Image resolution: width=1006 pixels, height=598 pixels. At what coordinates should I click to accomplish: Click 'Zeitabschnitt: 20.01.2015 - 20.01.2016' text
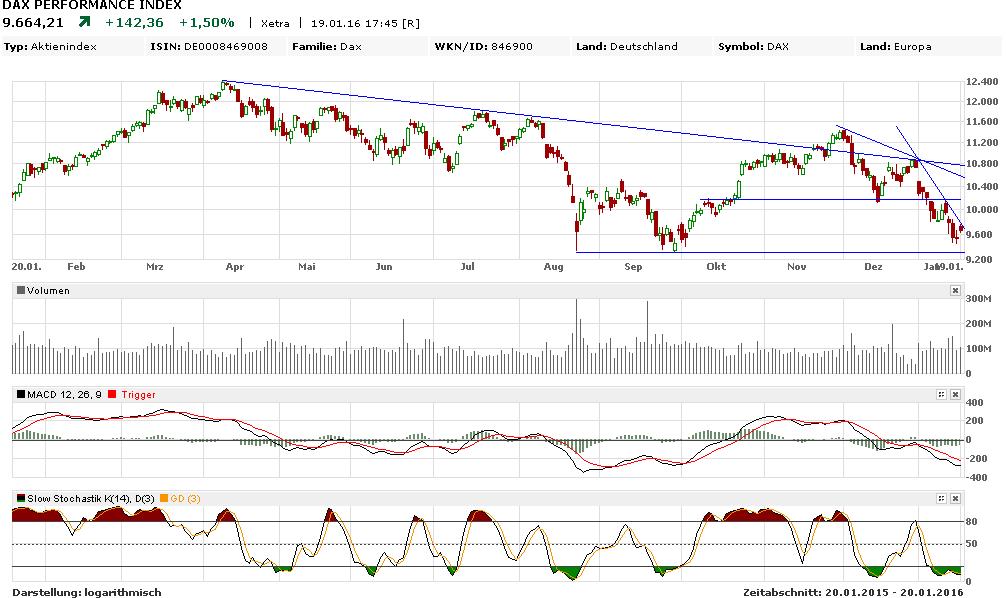[x=853, y=592]
